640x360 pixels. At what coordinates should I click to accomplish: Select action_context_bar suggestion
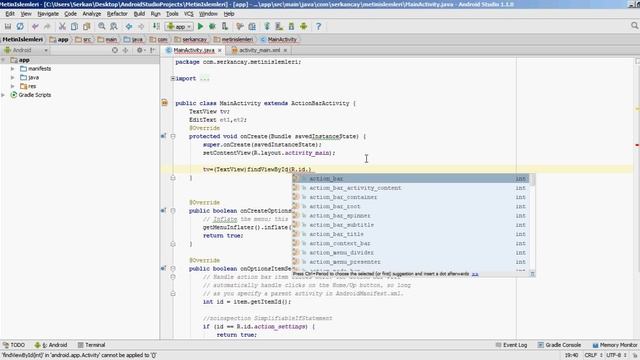pos(410,244)
